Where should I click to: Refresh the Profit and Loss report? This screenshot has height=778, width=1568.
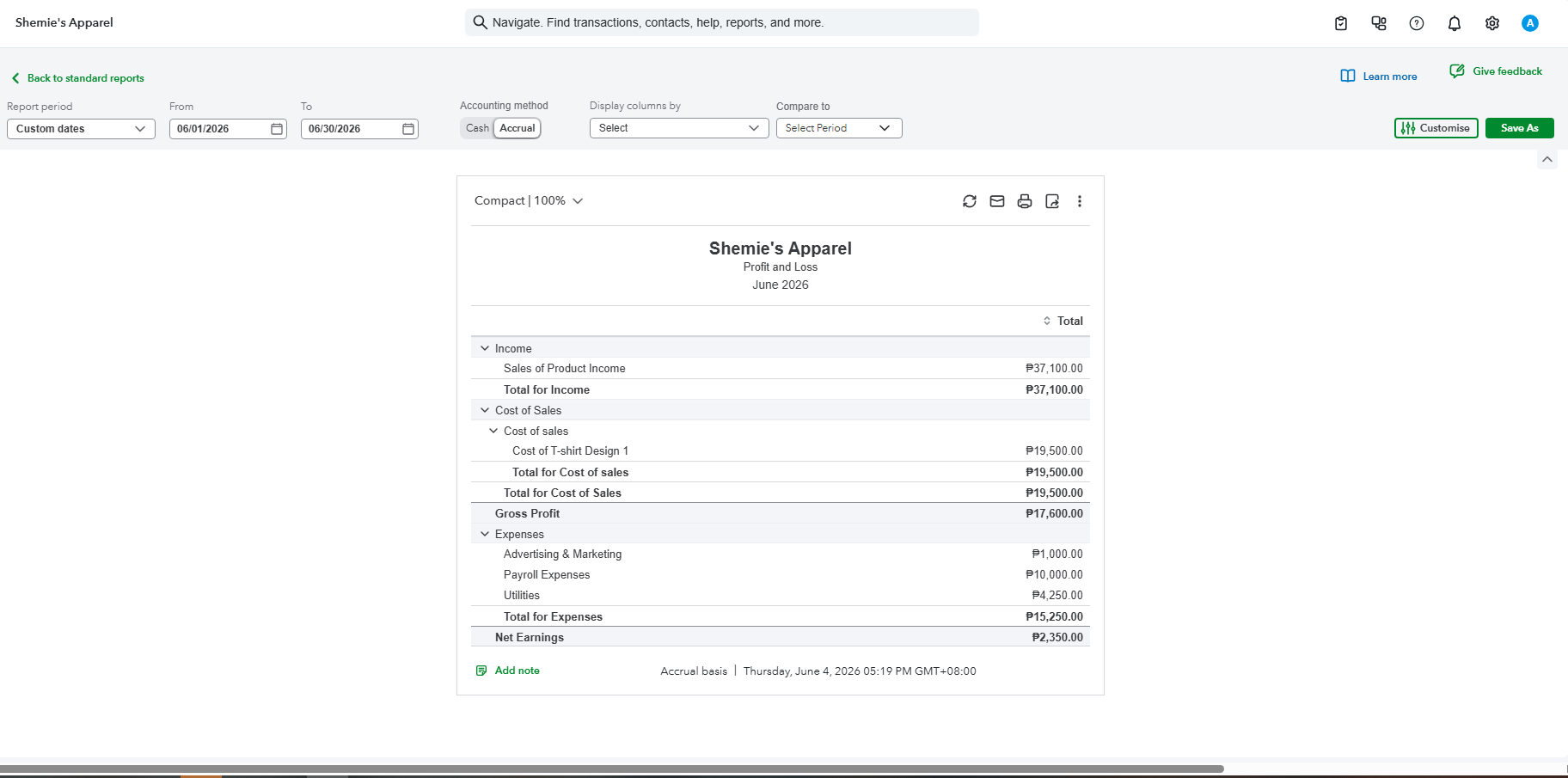click(x=970, y=201)
